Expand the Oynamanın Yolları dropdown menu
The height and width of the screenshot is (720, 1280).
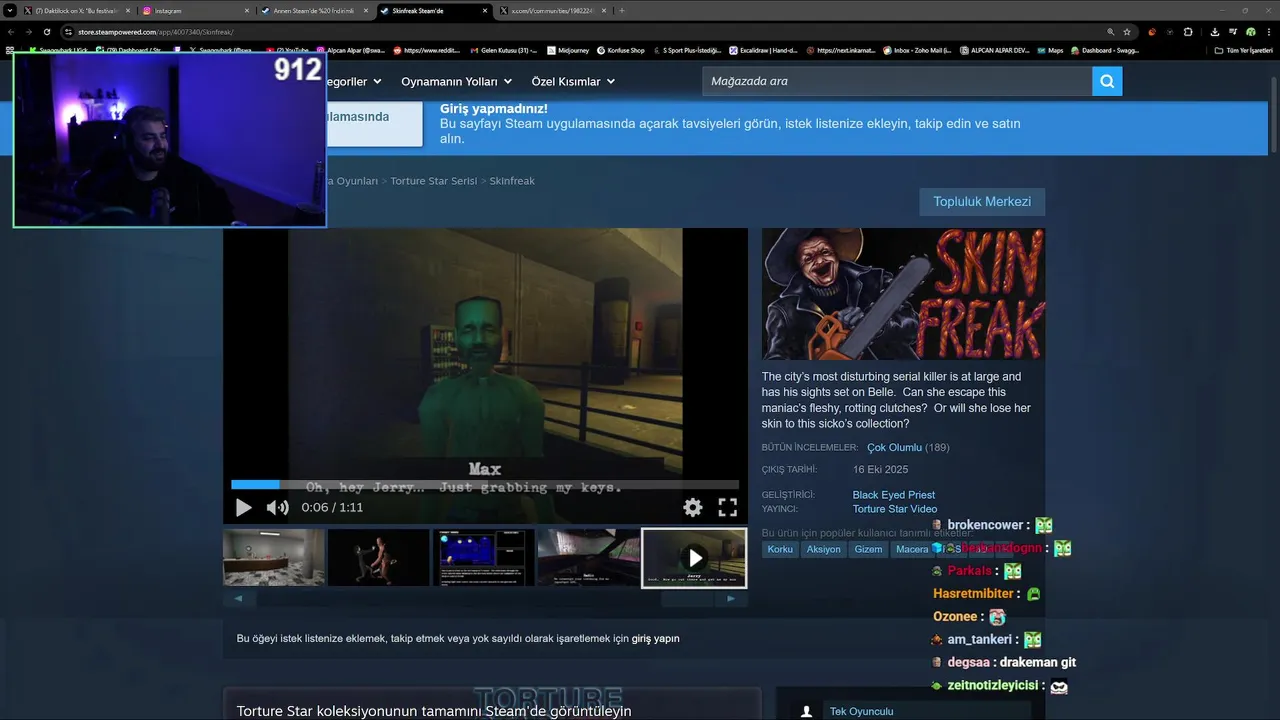click(456, 81)
